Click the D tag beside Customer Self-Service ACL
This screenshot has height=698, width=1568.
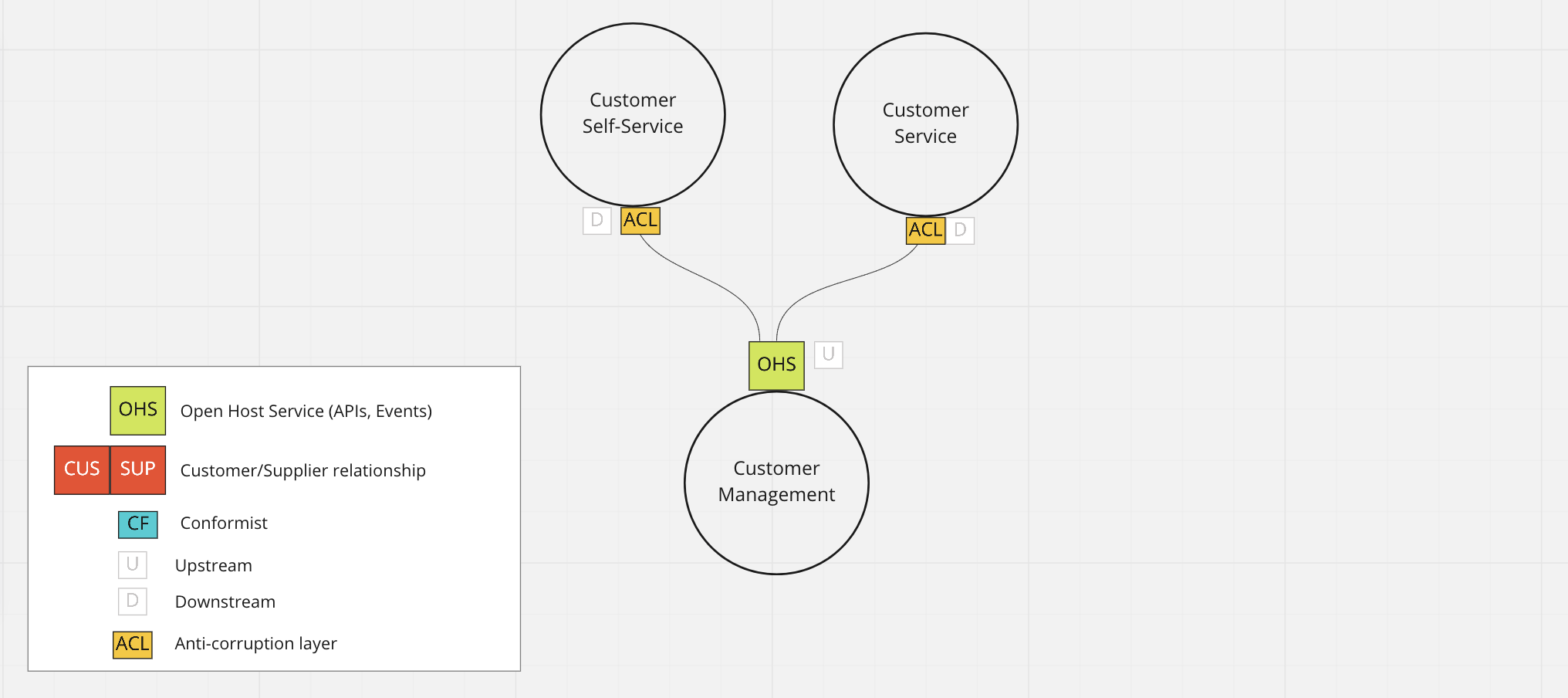point(596,221)
